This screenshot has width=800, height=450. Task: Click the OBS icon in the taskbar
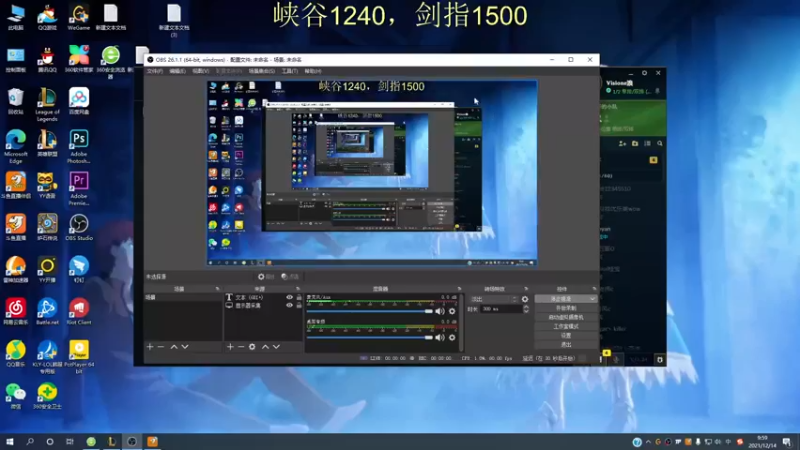pyautogui.click(x=132, y=442)
